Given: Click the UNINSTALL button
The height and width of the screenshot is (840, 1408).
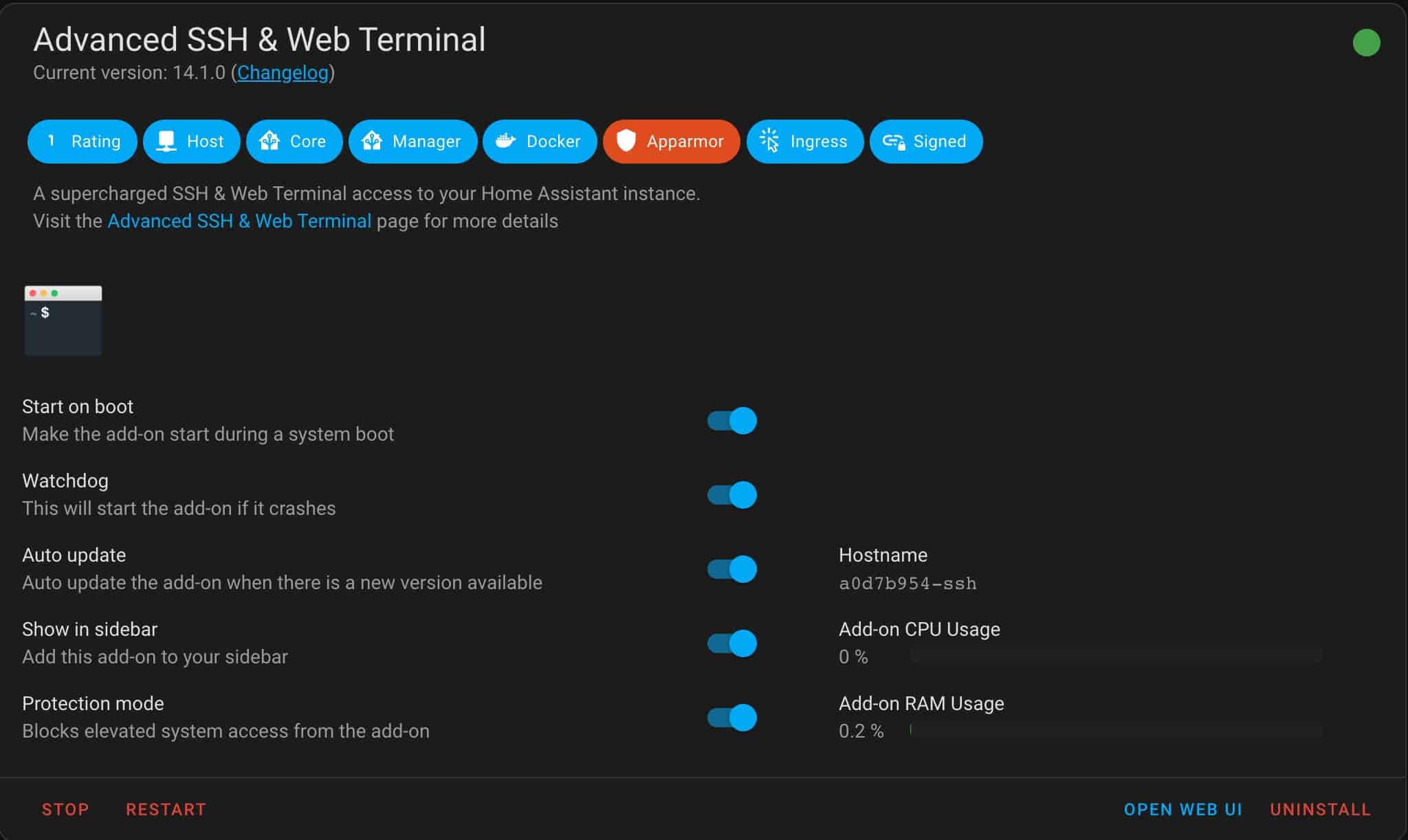Looking at the screenshot, I should coord(1321,810).
